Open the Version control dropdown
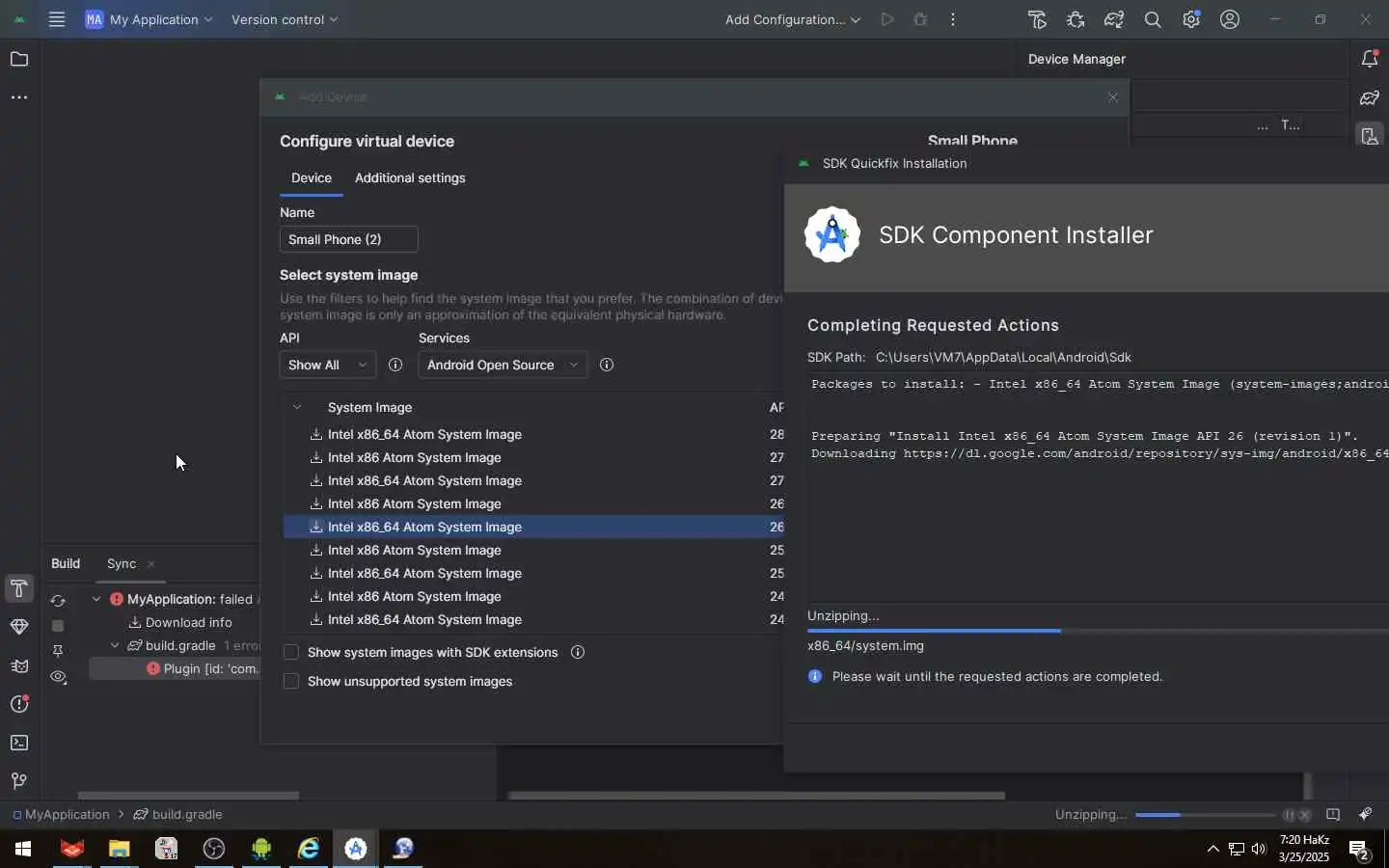 [285, 19]
